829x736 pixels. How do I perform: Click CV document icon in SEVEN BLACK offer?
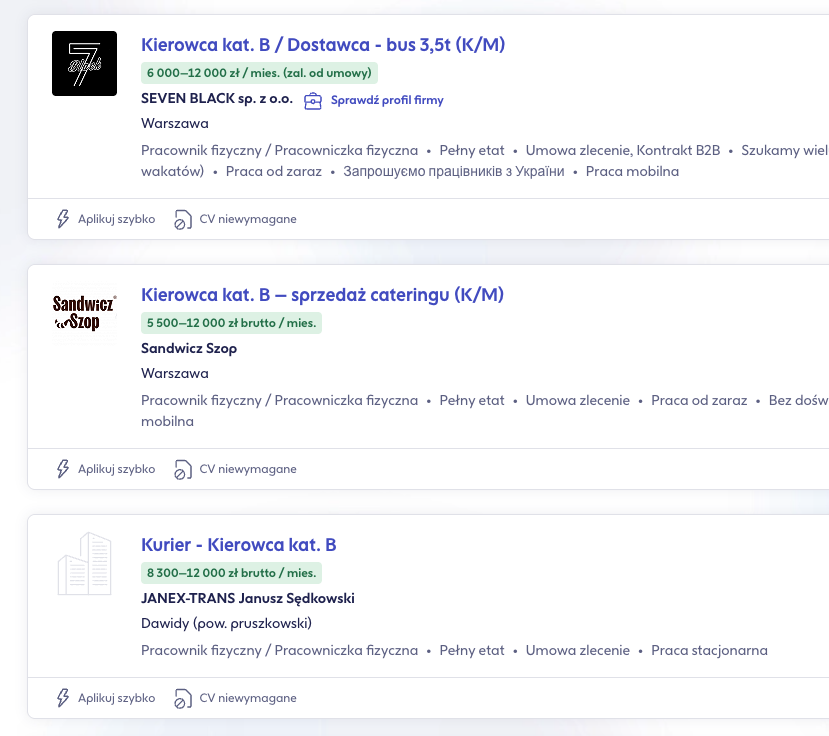182,219
